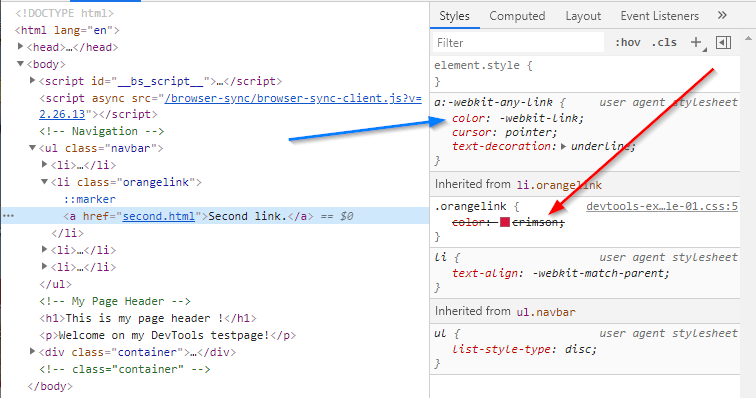Screen dimensions: 756x398
Task: Click the cursor: pointer declaration
Action: [504, 132]
